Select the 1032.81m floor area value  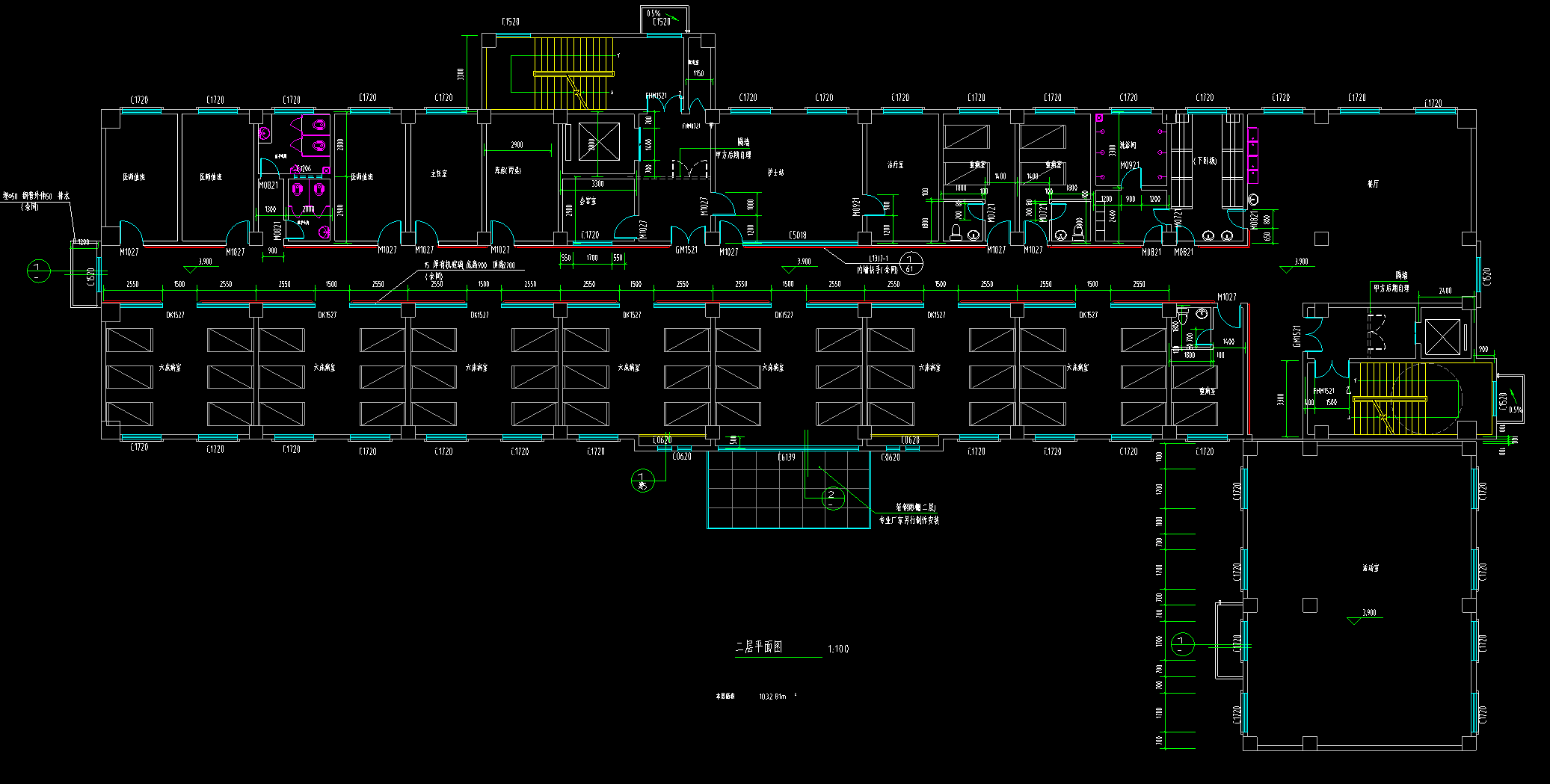(772, 697)
